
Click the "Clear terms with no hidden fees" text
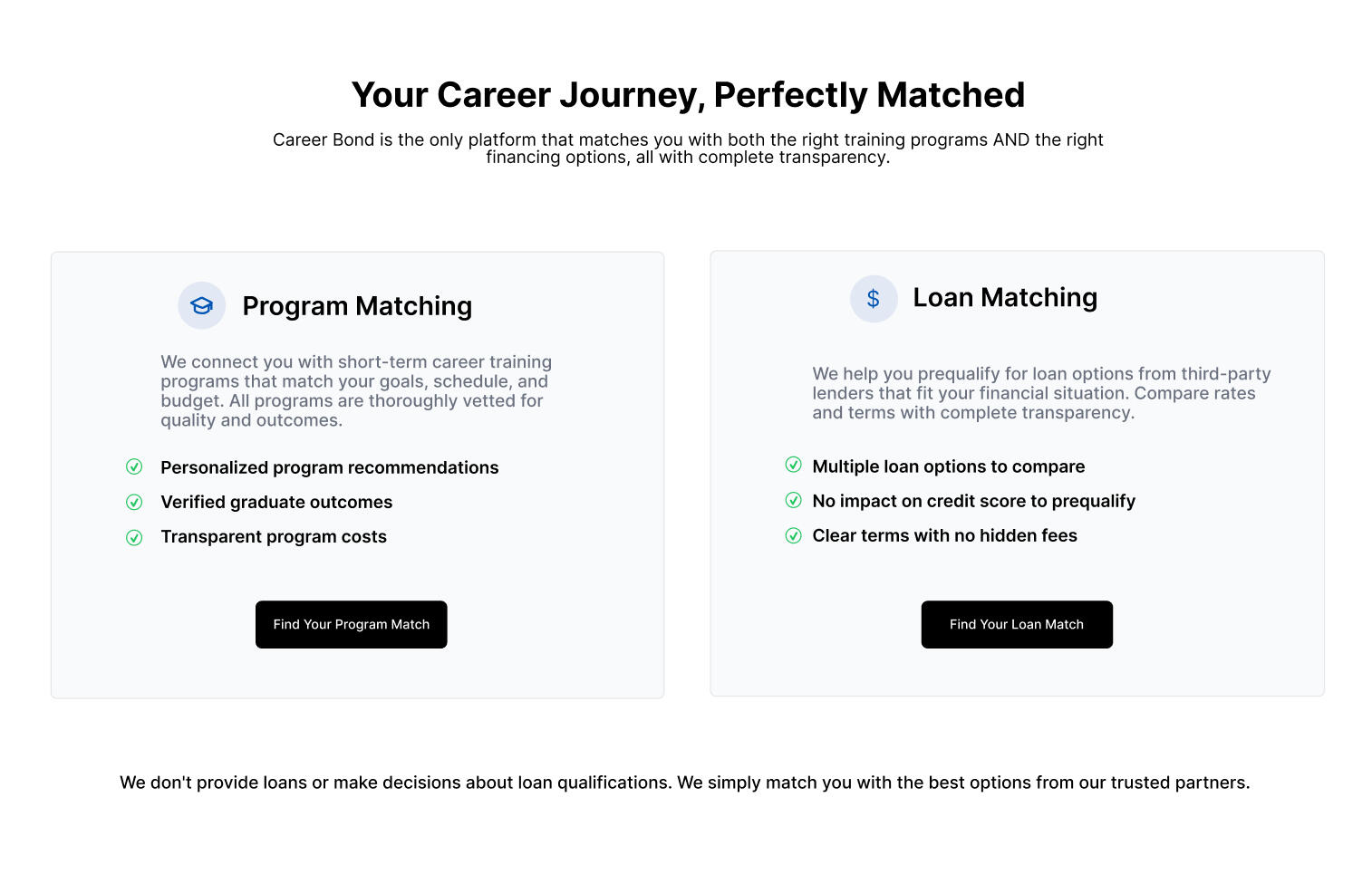click(x=944, y=535)
